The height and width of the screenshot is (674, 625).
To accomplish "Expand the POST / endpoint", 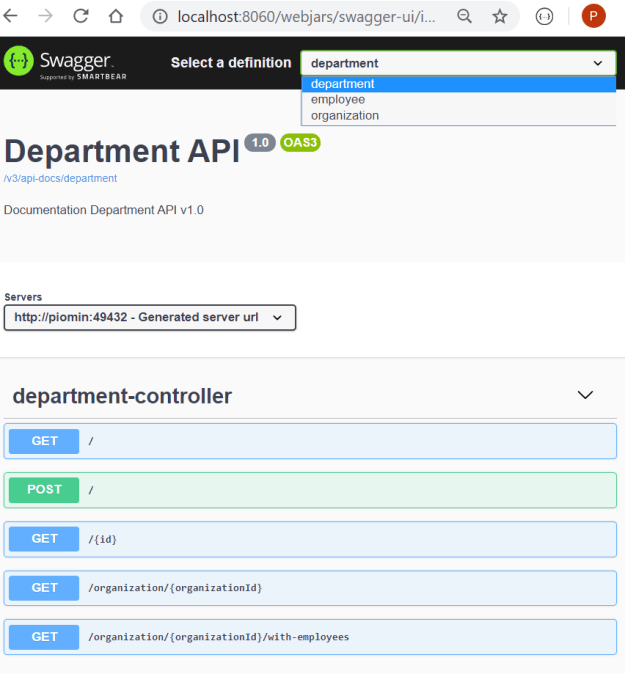I will pos(310,490).
